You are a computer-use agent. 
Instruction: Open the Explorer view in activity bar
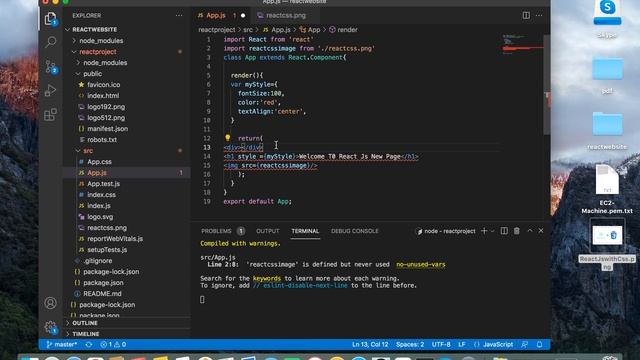pos(51,19)
